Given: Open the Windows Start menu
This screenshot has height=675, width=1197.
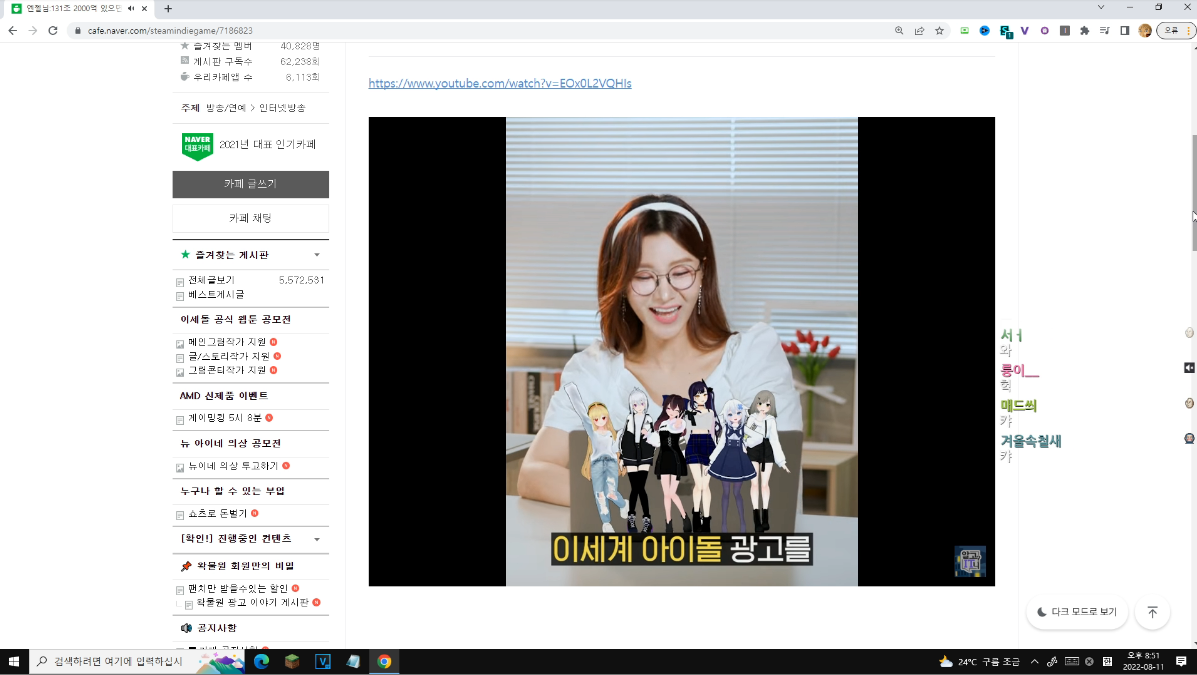Looking at the screenshot, I should pos(13,661).
